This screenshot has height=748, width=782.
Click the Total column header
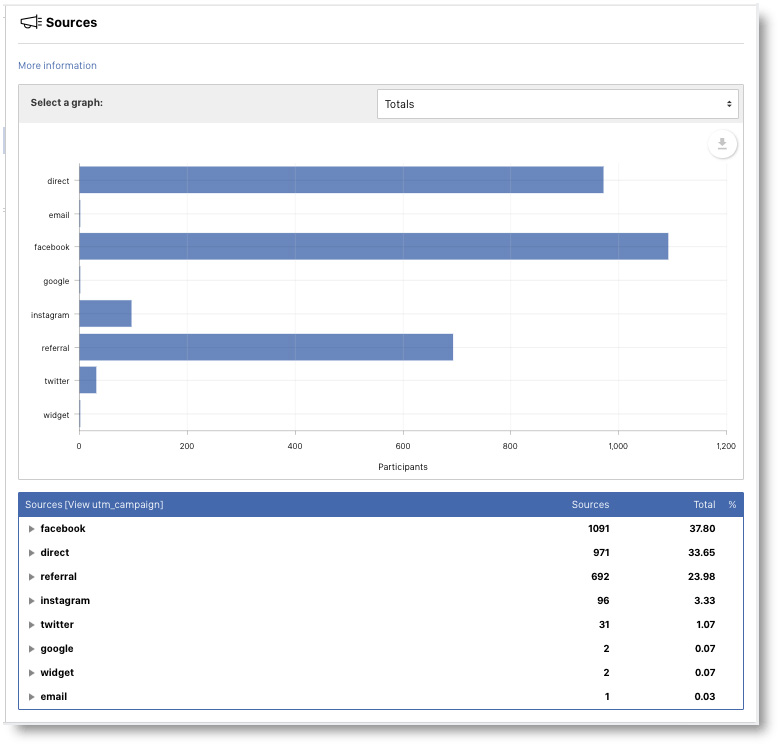(704, 505)
